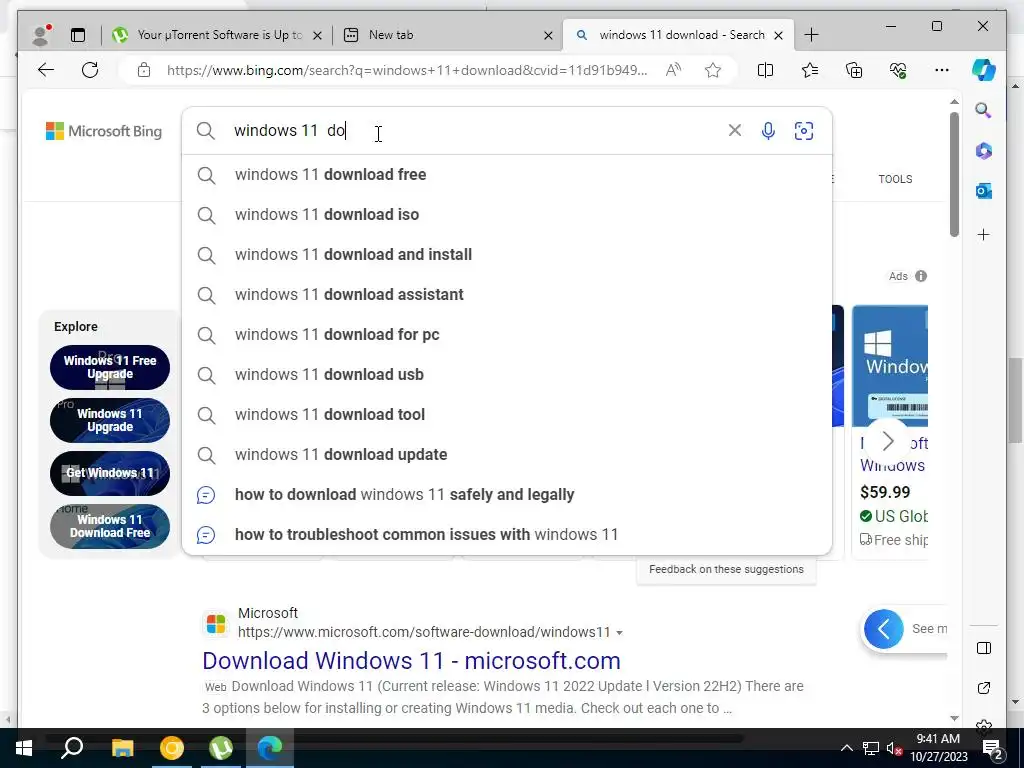The height and width of the screenshot is (768, 1024).
Task: Click the Get Windows 11 explore chip
Action: pos(110,473)
